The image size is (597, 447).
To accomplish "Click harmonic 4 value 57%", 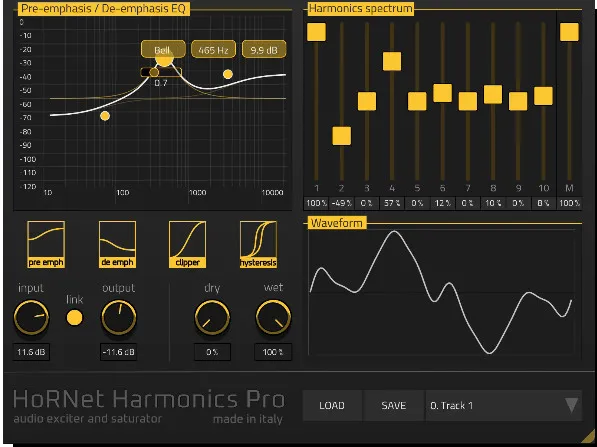I will 392,203.
